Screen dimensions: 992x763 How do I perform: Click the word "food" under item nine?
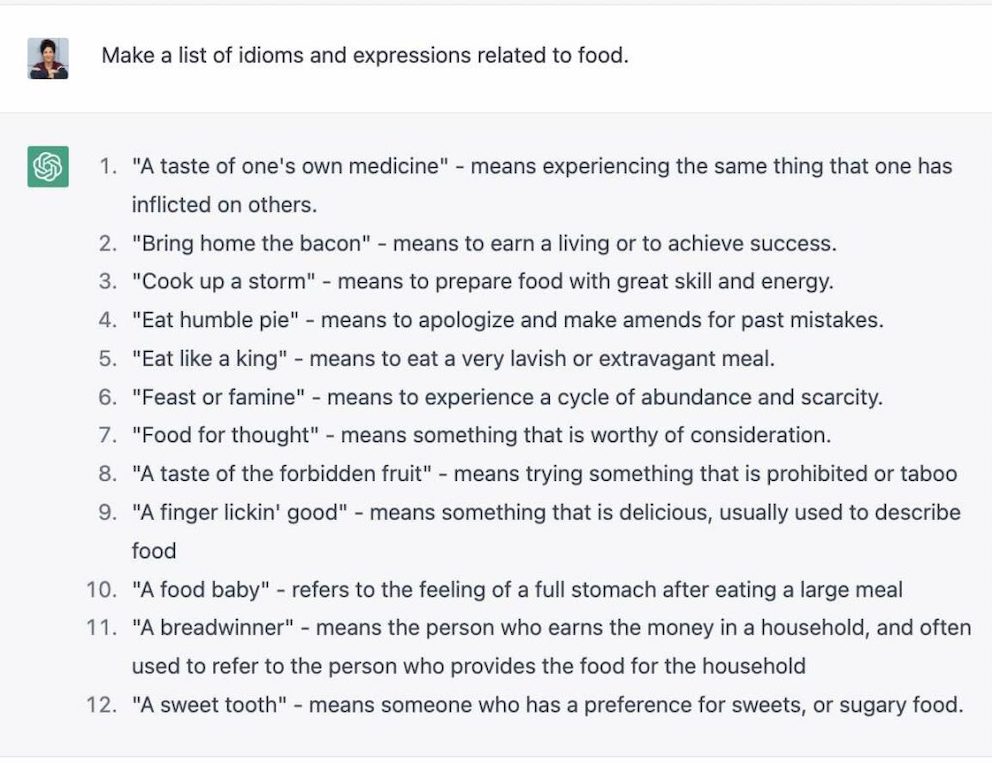(x=154, y=551)
